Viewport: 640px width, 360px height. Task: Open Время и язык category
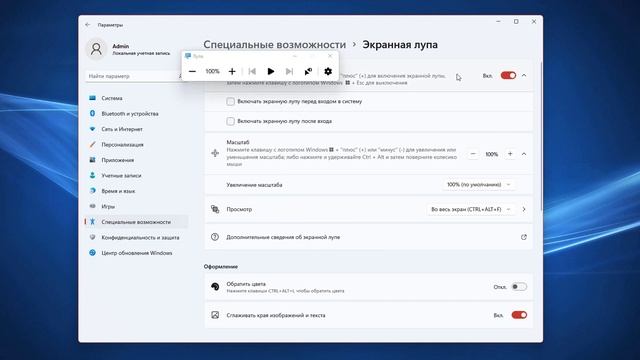pyautogui.click(x=136, y=191)
